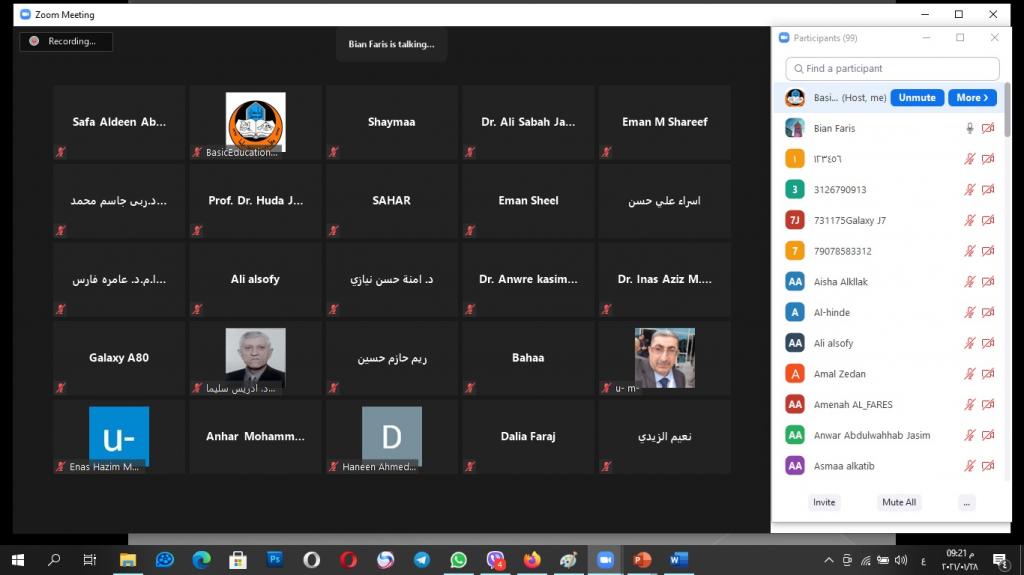Click the muted microphone icon for Aisha Alkllak

point(968,282)
